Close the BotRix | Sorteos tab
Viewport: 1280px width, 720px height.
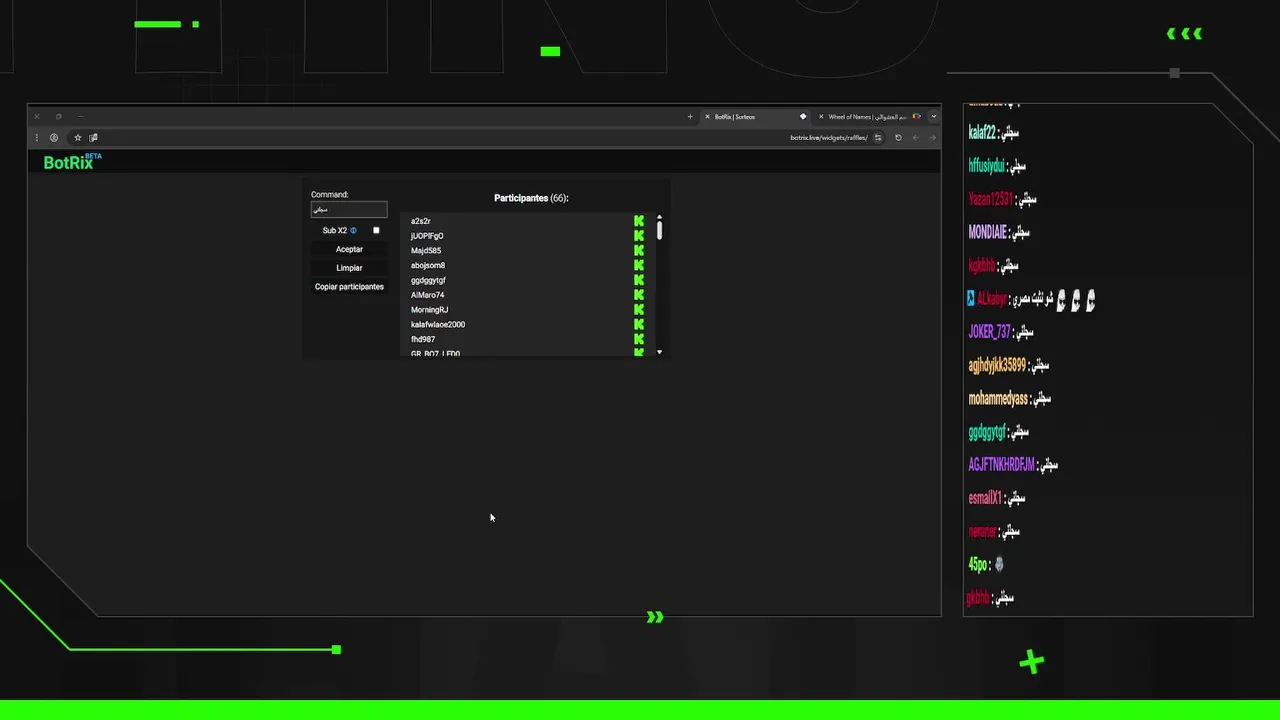point(707,117)
